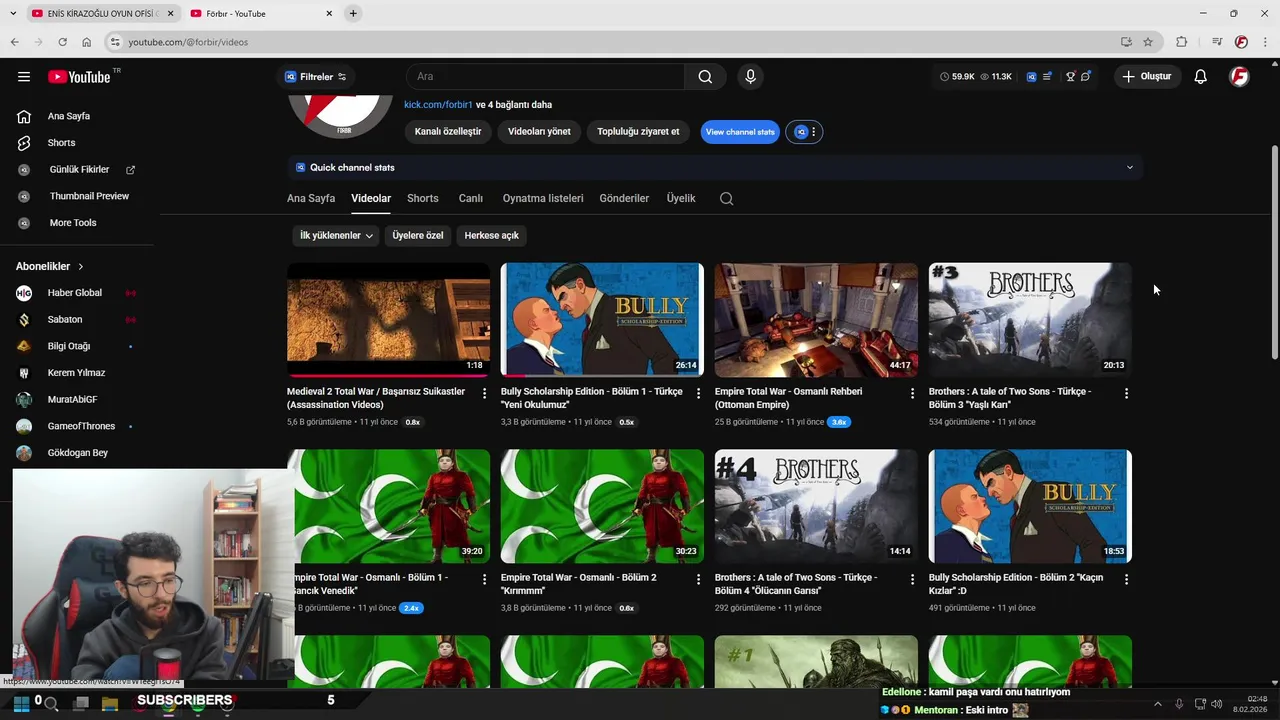The height and width of the screenshot is (720, 1280).
Task: Switch to the Canlı channel tab
Action: [471, 198]
